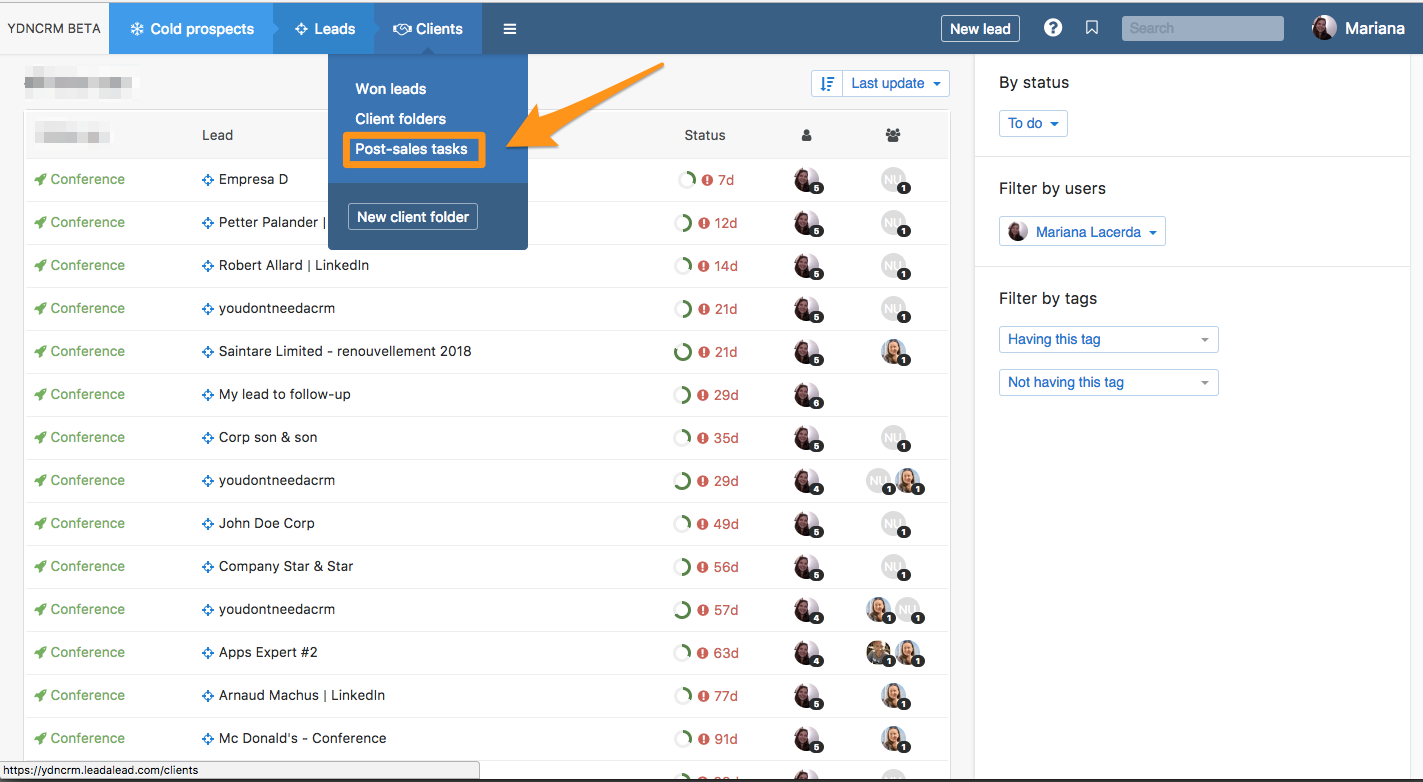Open the Last update sort dropdown
The height and width of the screenshot is (782, 1423).
coord(895,84)
